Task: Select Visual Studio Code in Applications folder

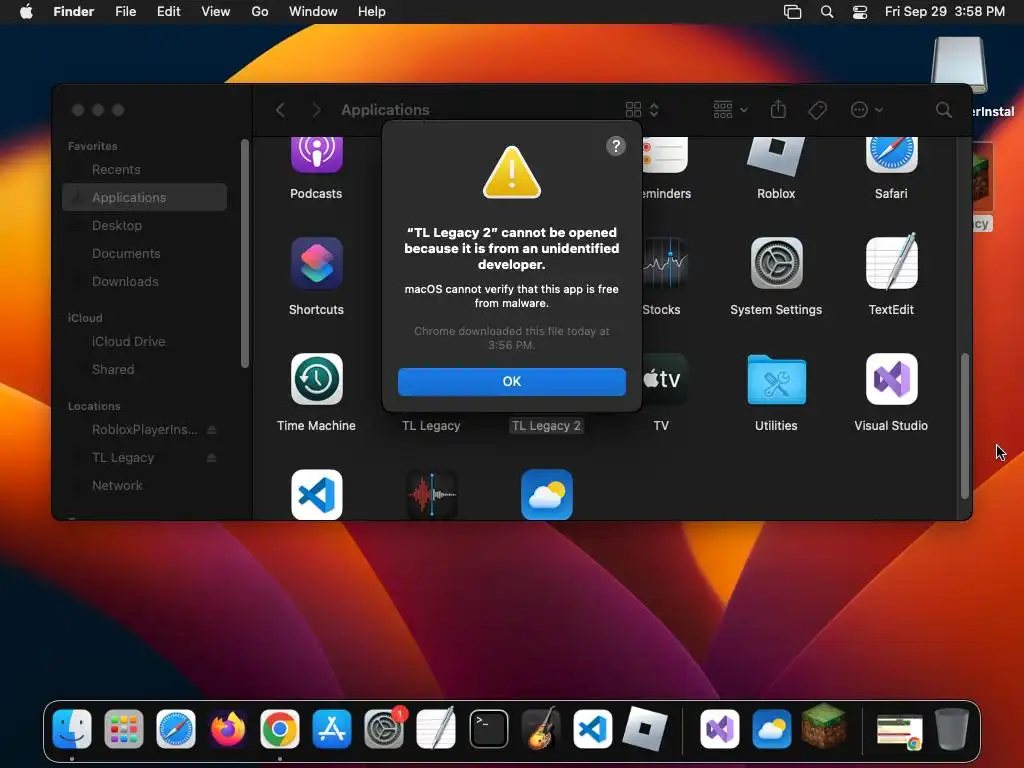Action: point(317,495)
